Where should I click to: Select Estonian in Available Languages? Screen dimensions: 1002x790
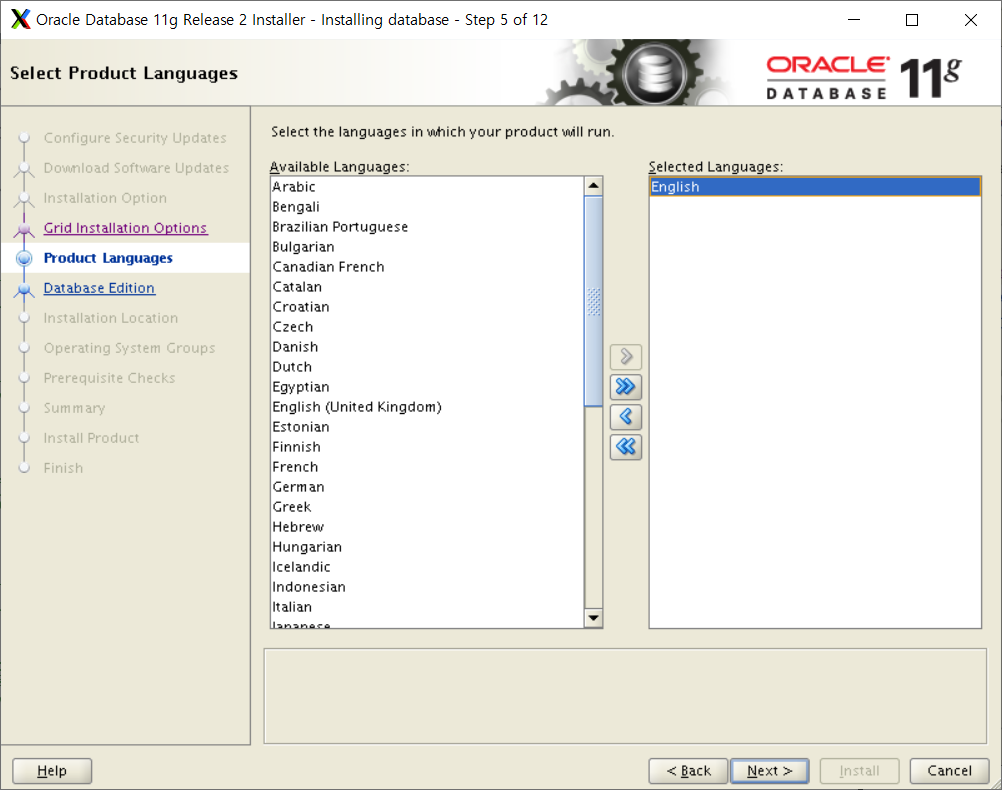pos(427,427)
